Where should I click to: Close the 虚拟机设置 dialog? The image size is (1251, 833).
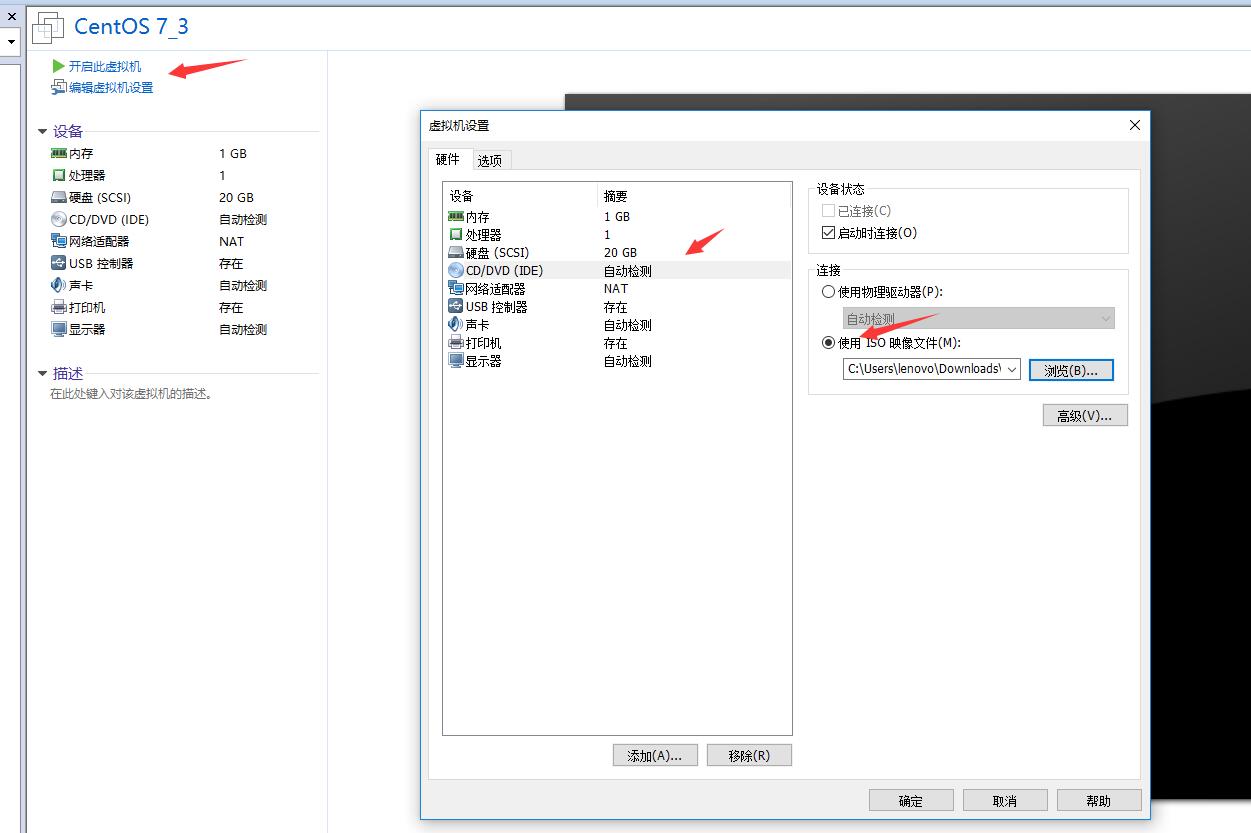[1134, 125]
